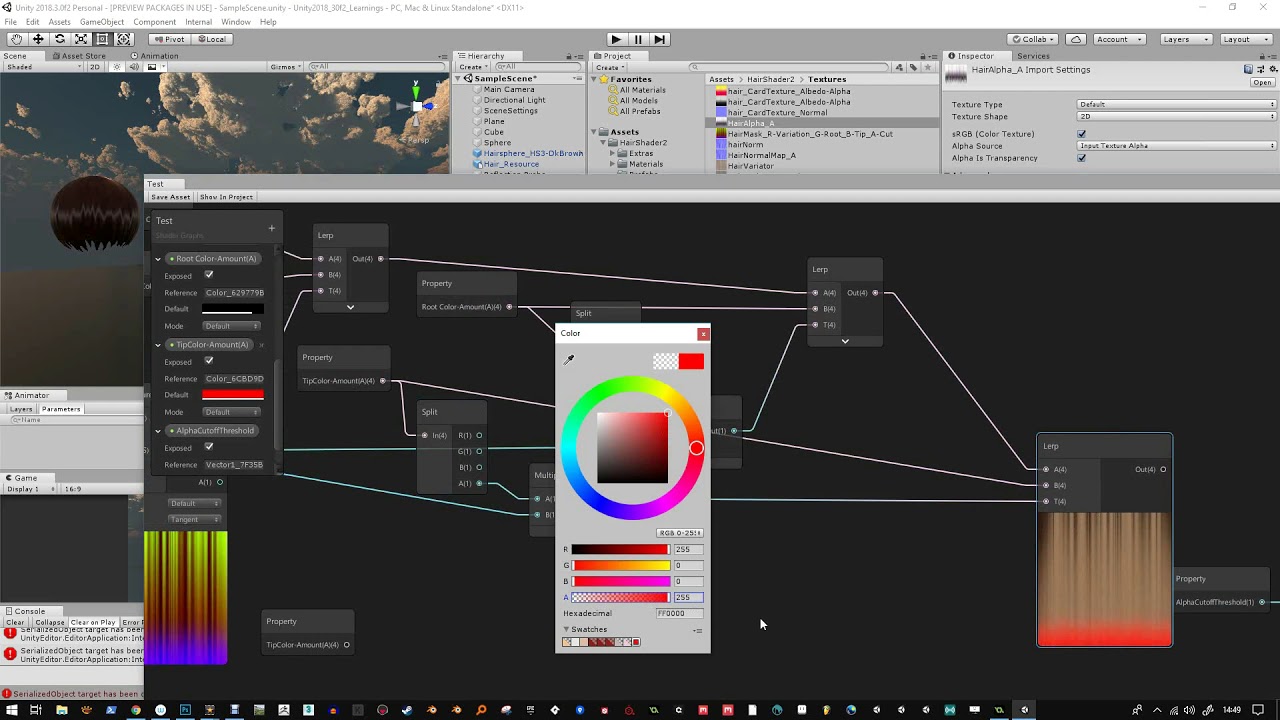Click the Hexadecimal FF0000 input field
The image size is (1280, 720).
click(x=680, y=613)
